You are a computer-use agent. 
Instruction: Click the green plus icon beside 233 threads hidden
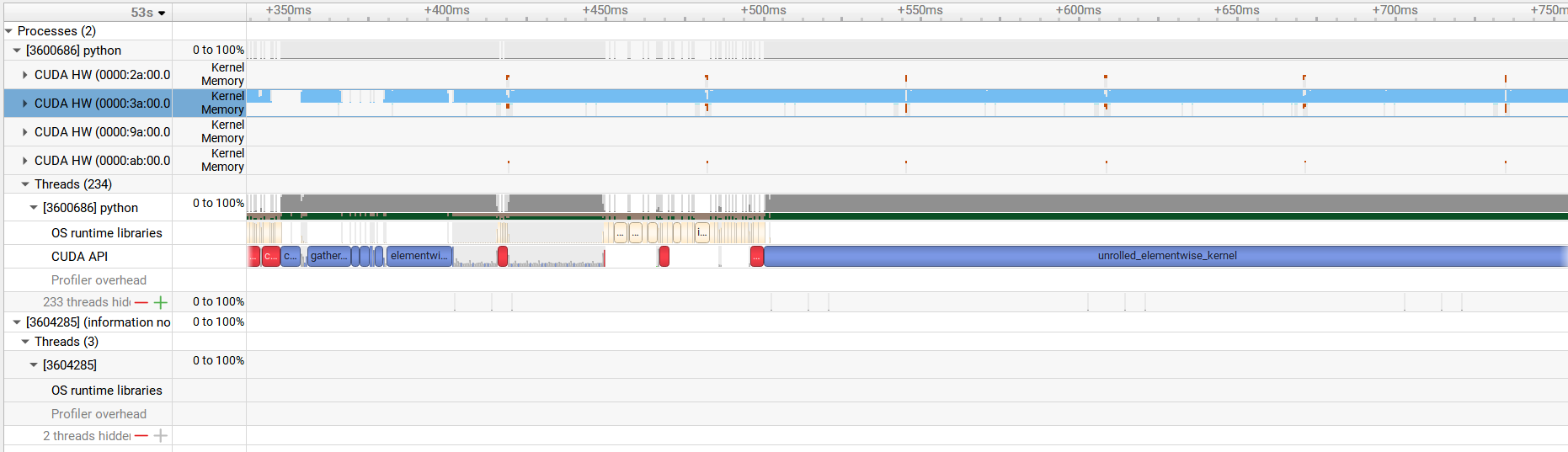(160, 302)
